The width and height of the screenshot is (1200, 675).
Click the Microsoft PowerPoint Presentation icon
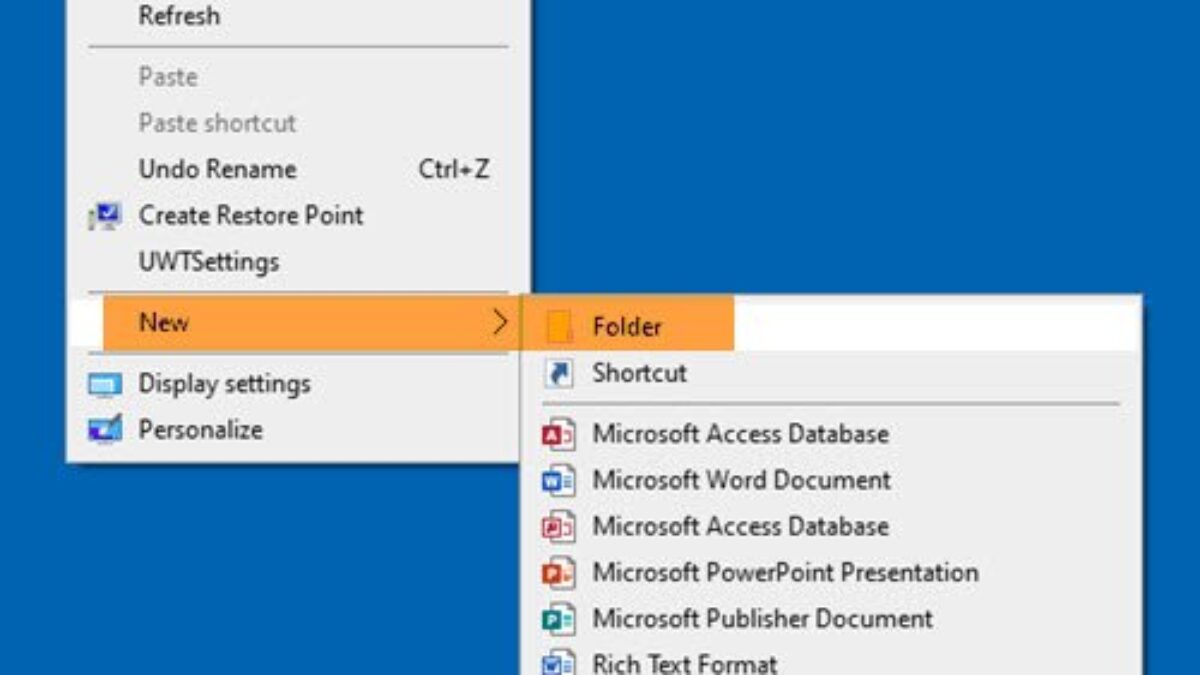tap(558, 573)
